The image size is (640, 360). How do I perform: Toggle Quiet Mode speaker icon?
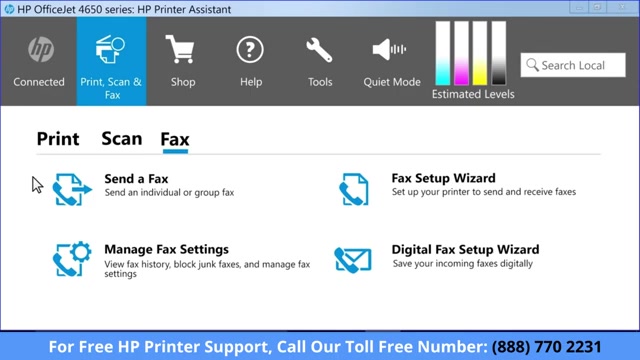coord(389,49)
